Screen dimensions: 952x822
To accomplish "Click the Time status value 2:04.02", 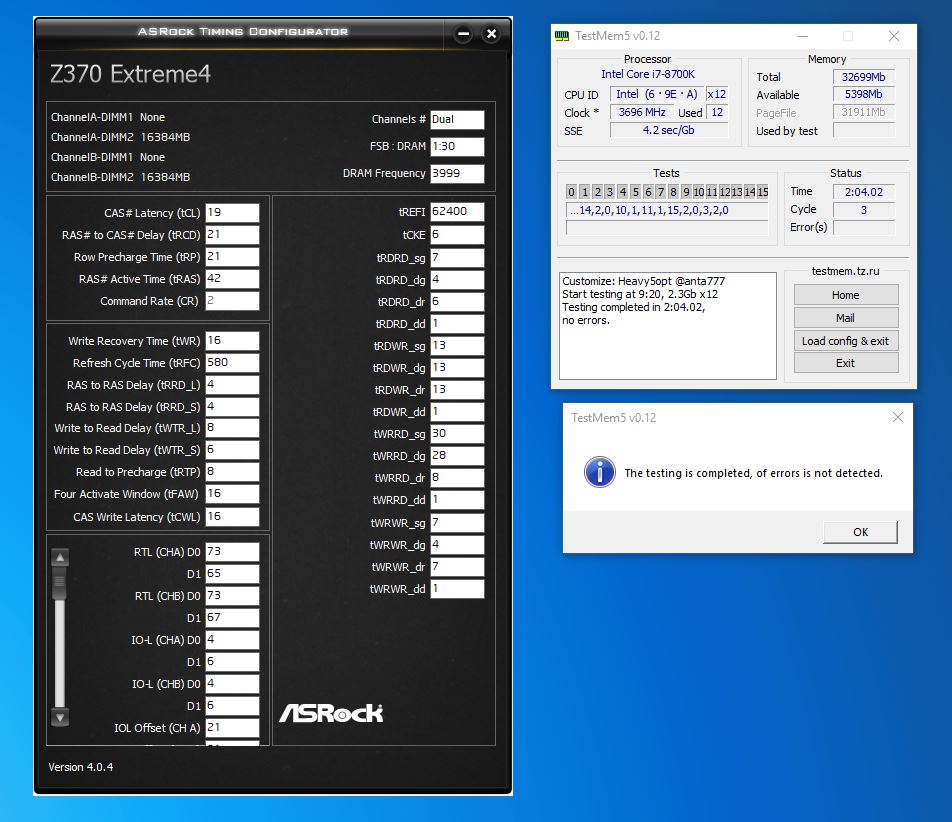I will click(x=863, y=192).
